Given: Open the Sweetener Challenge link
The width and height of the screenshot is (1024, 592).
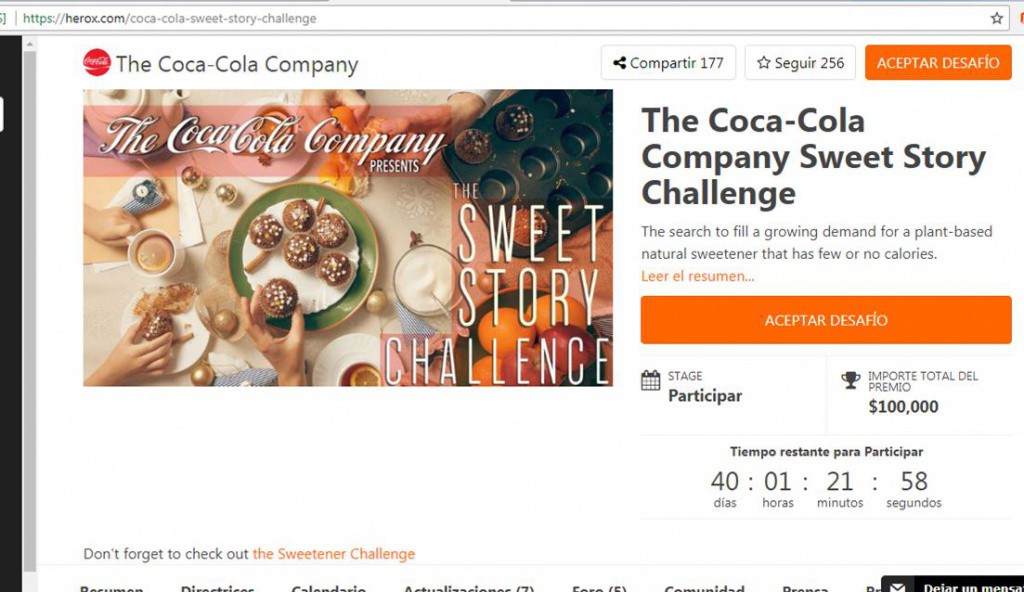Looking at the screenshot, I should (x=333, y=554).
